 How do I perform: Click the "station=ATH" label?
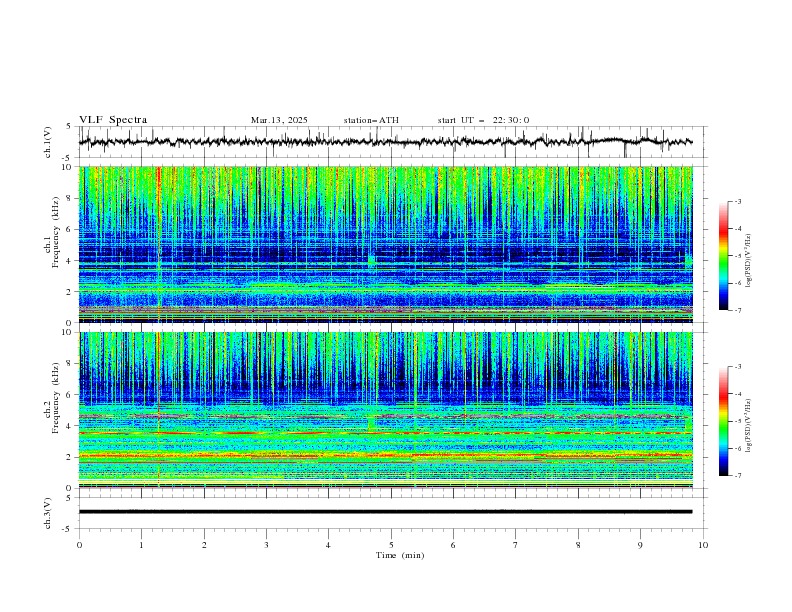click(x=371, y=120)
